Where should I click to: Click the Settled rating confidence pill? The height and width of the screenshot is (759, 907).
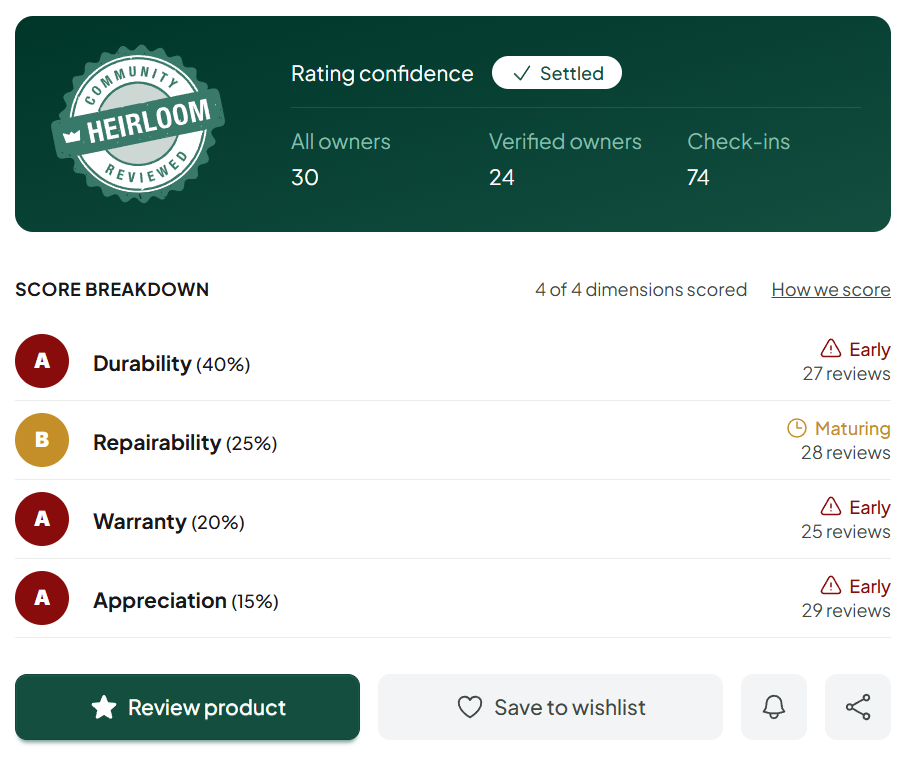[556, 73]
